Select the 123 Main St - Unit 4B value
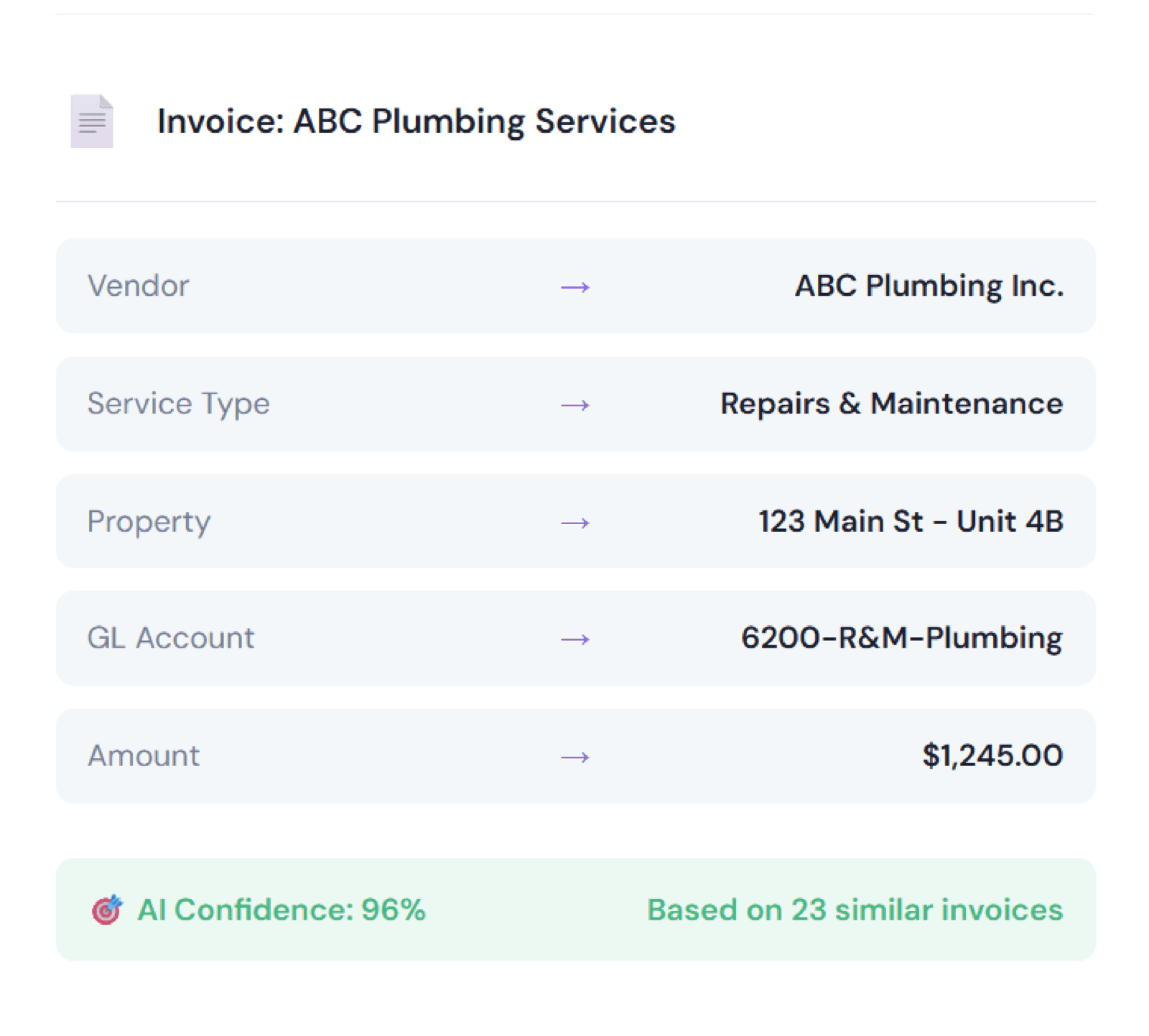Image resolution: width=1149 pixels, height=1036 pixels. [x=911, y=521]
